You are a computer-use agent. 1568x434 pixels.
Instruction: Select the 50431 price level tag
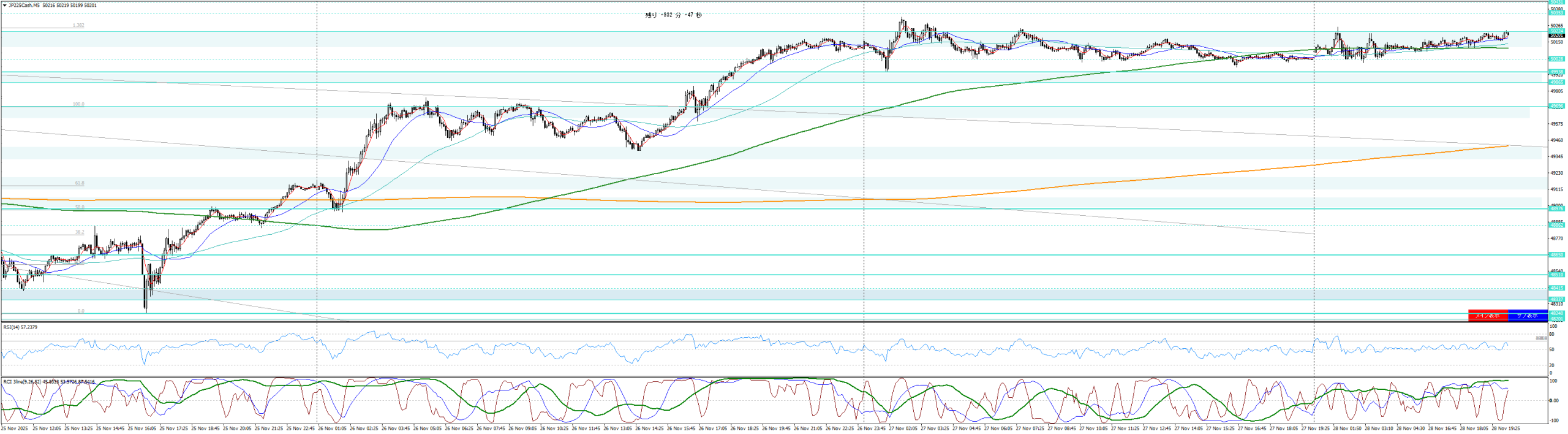pos(1556,2)
